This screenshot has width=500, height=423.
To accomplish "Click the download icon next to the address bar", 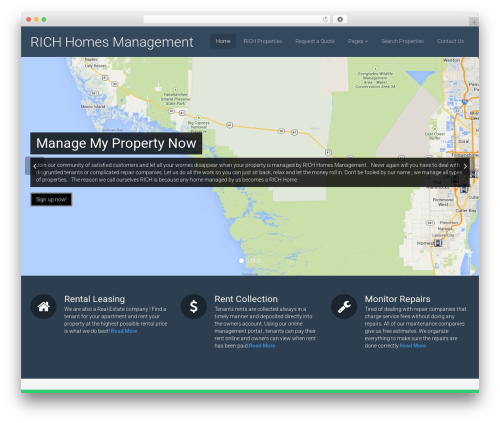I will click(340, 19).
